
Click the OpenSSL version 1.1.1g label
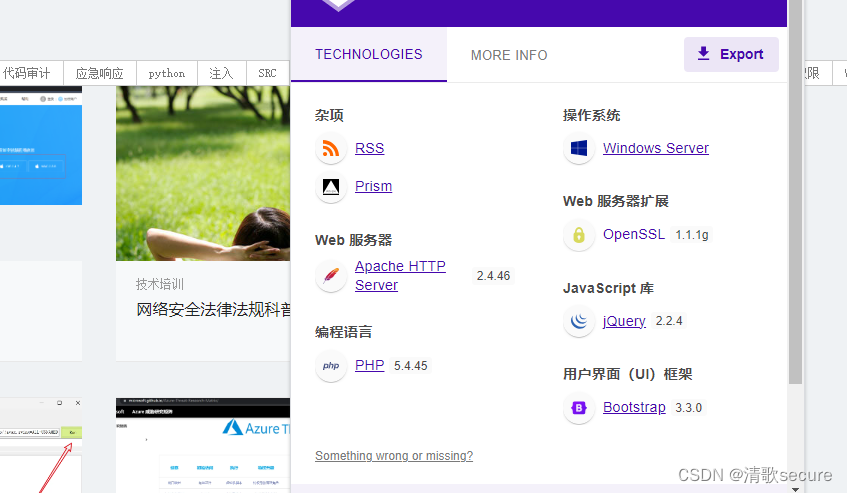[x=691, y=235]
